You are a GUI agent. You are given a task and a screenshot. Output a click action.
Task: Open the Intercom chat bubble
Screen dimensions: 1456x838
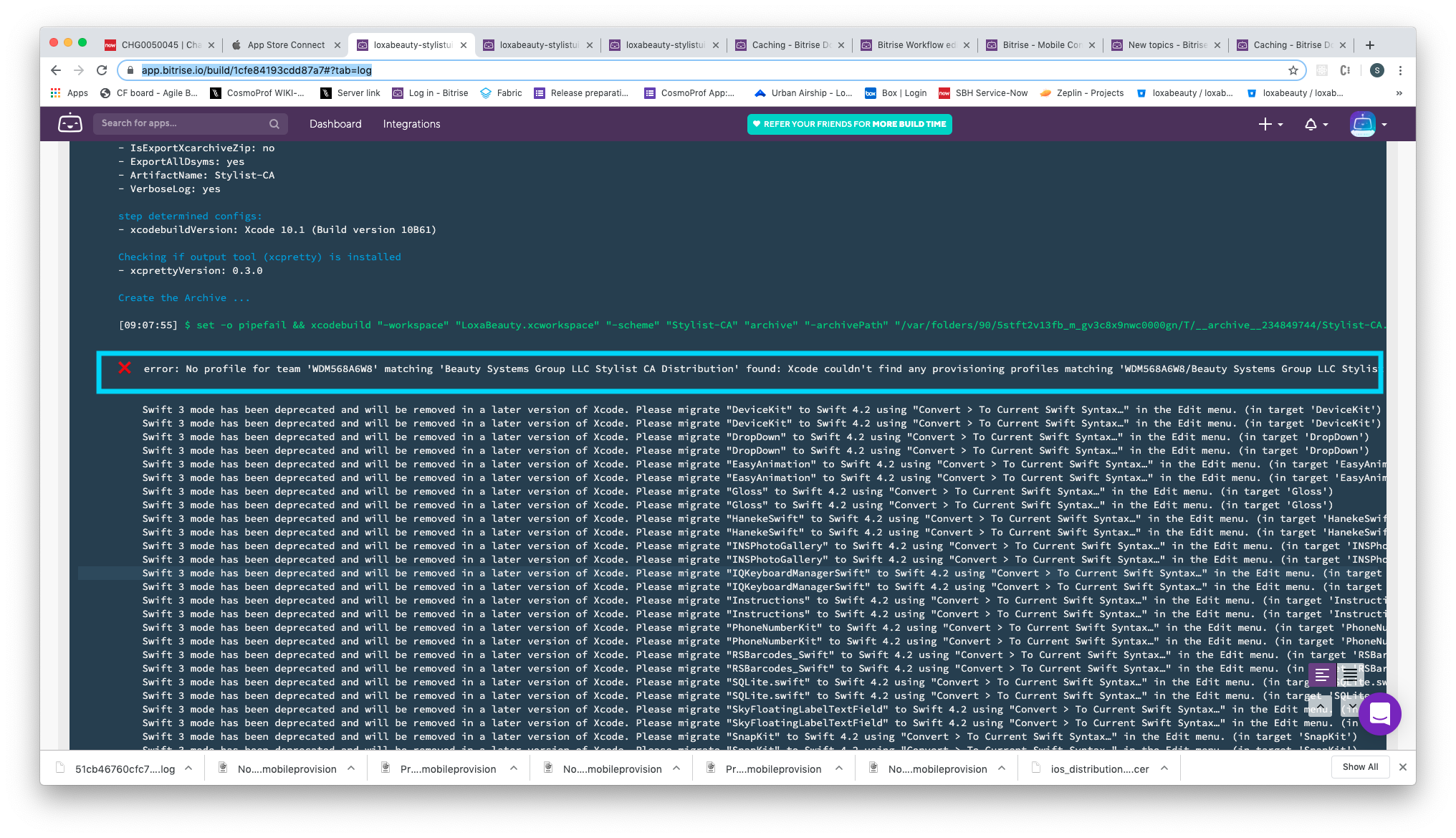coord(1379,714)
